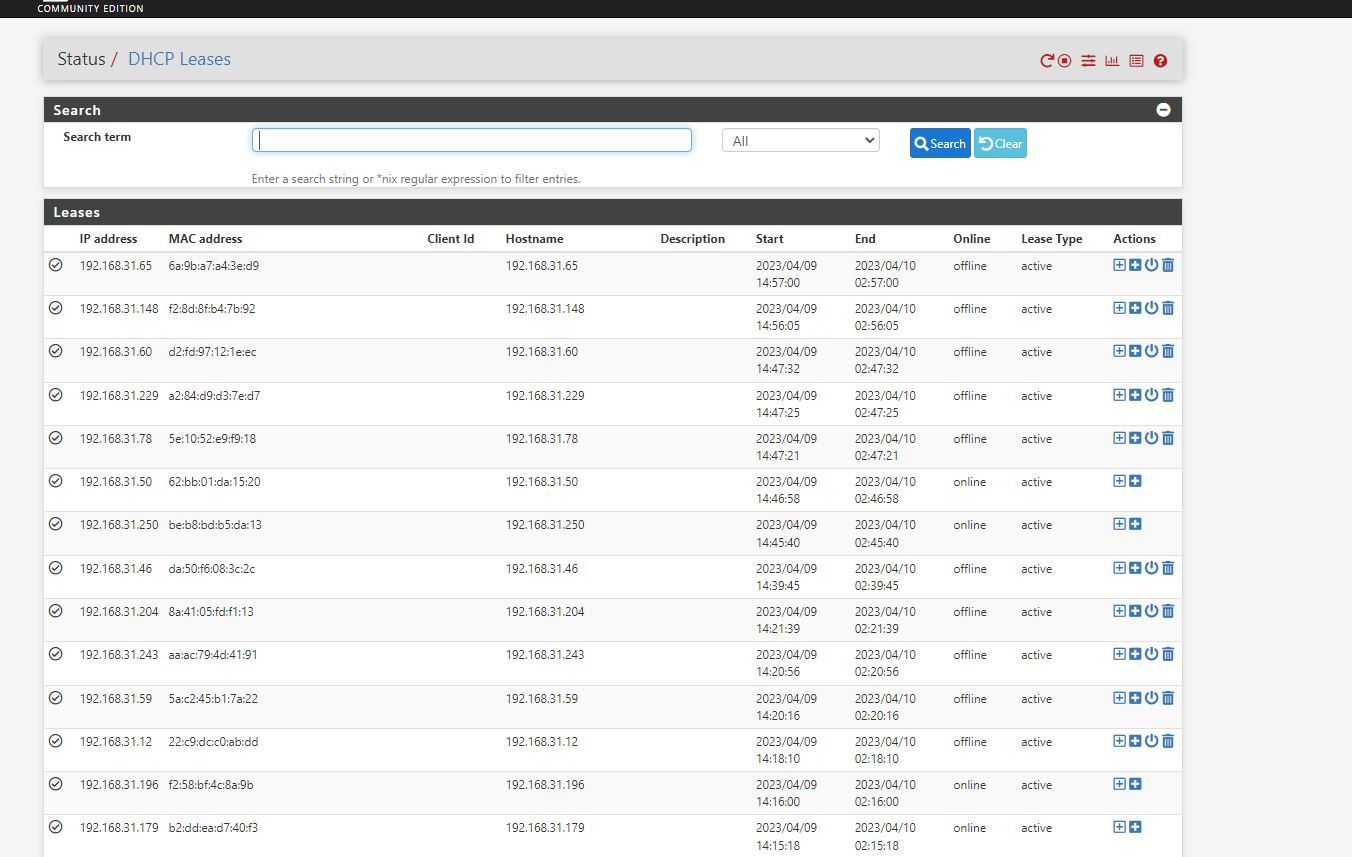Delete lease for 192.168.31.148
This screenshot has width=1352, height=857.
tap(1168, 308)
